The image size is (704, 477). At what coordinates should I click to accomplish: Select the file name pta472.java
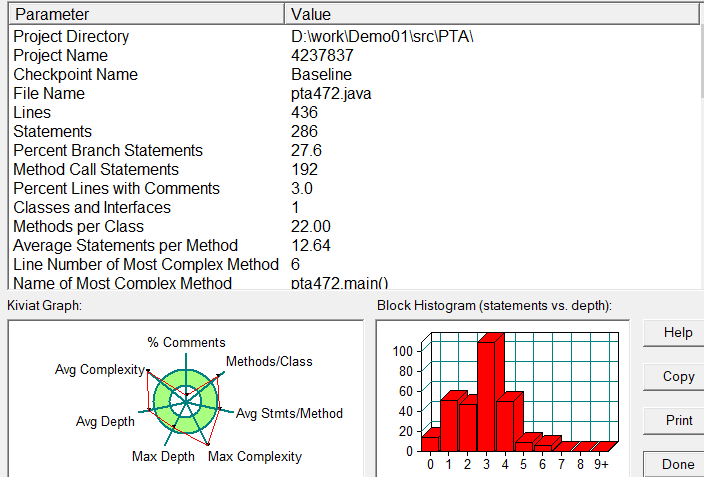pos(331,93)
